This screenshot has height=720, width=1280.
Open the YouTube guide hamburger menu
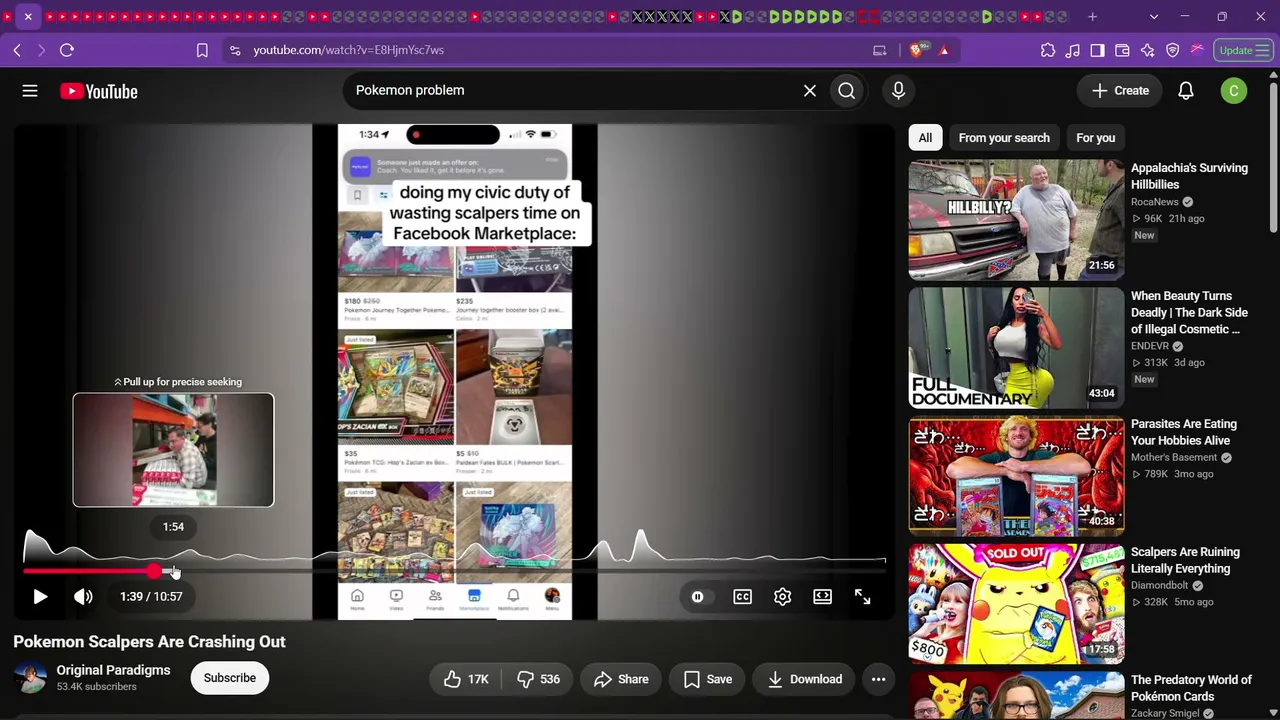[30, 91]
